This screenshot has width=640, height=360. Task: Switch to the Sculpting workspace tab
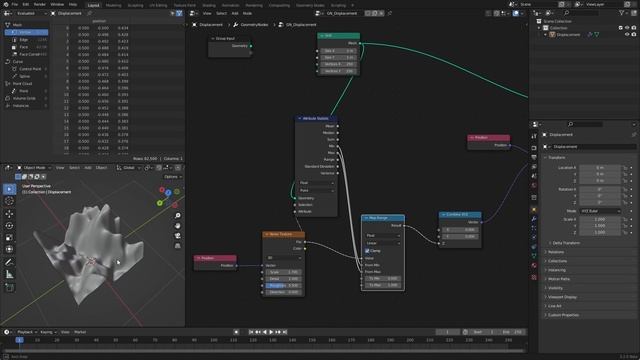click(x=136, y=5)
